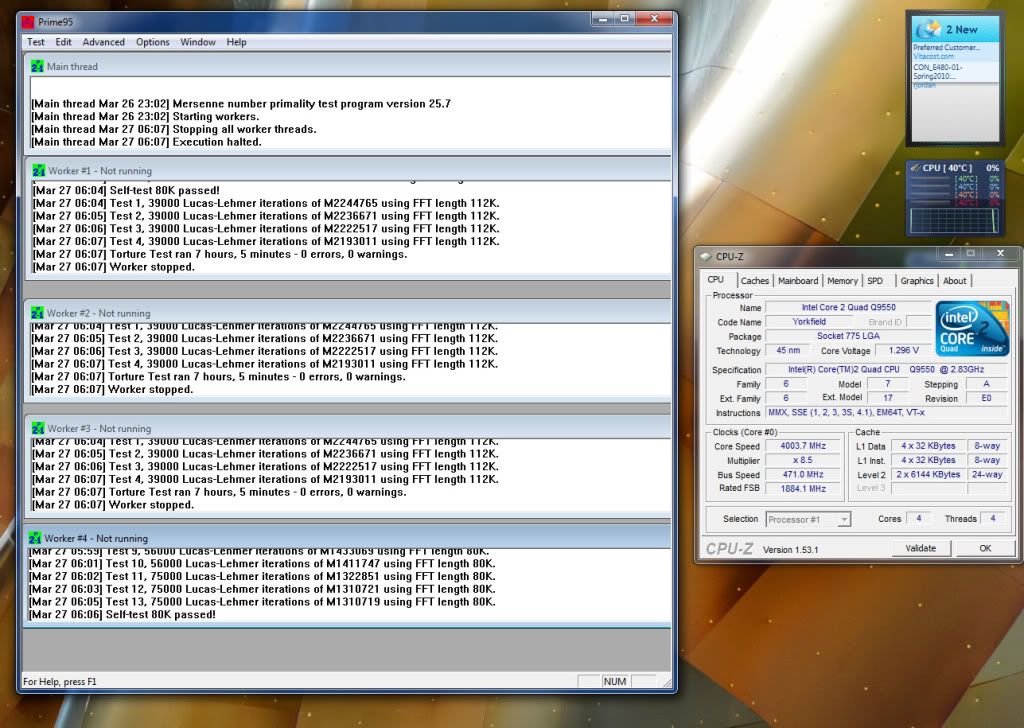Viewport: 1024px width, 728px height.
Task: Switch to the SPD tab in CPU-Z
Action: (875, 281)
